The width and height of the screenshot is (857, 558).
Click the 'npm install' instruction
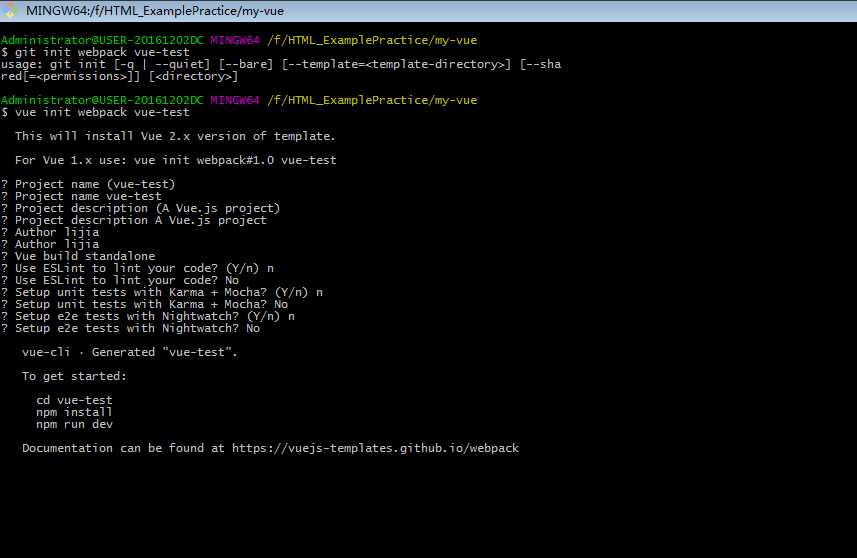pyautogui.click(x=74, y=413)
